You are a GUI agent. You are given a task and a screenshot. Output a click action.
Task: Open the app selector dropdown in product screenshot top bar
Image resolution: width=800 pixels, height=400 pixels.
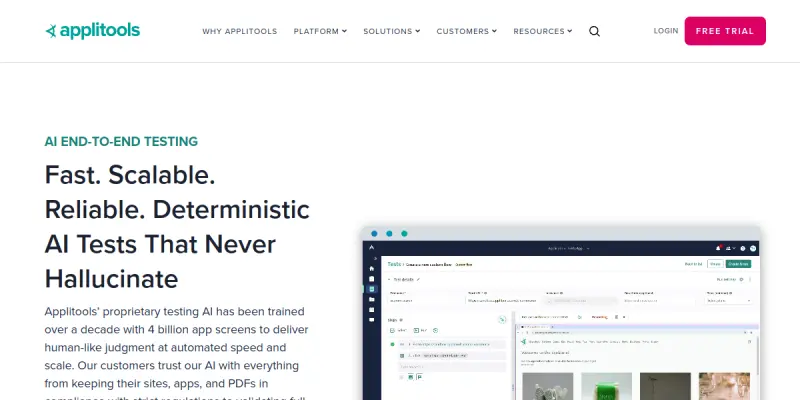568,248
